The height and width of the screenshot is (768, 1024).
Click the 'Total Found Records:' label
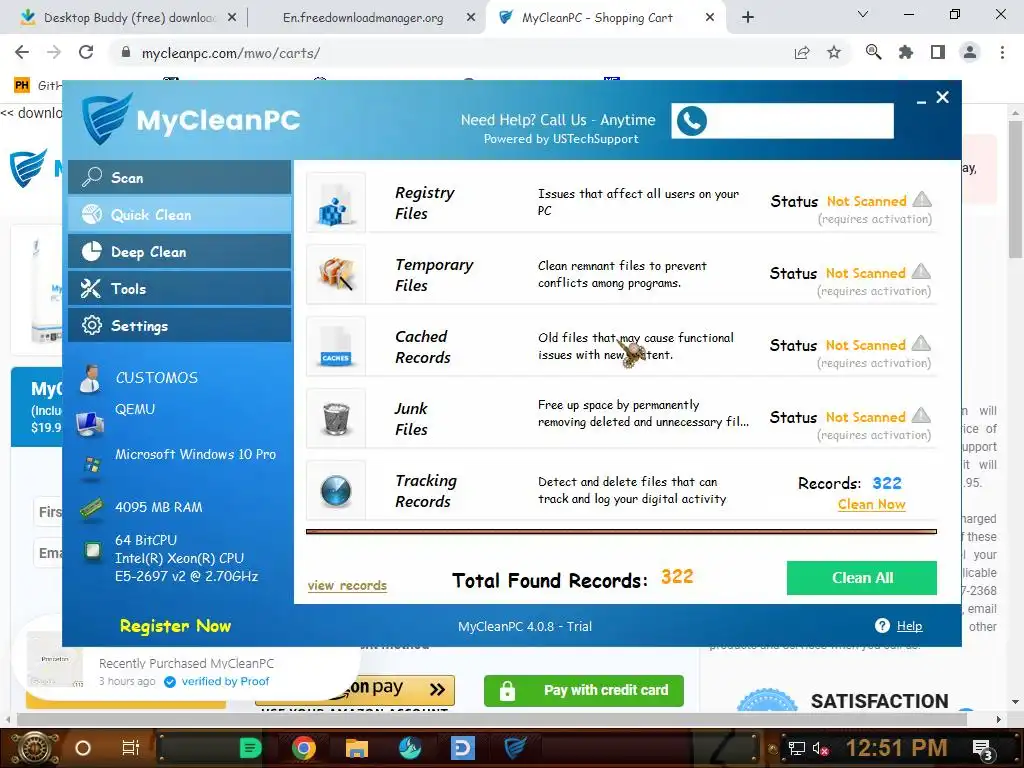click(549, 580)
